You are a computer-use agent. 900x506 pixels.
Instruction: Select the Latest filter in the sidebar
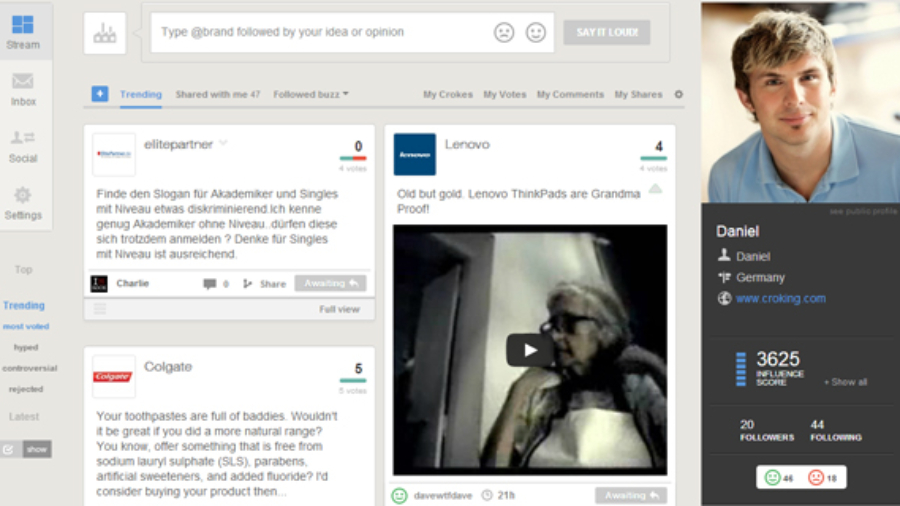[24, 417]
